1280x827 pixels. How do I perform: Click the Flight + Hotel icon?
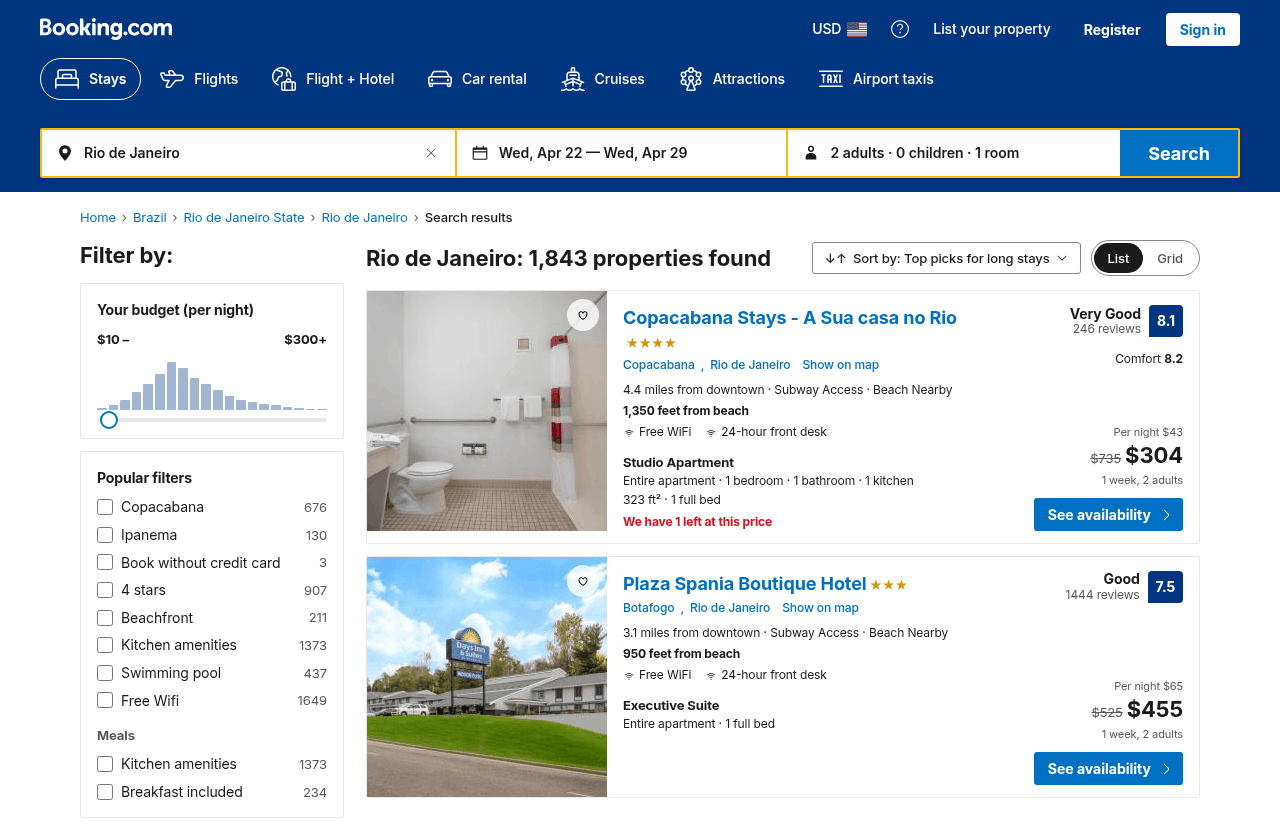click(284, 79)
